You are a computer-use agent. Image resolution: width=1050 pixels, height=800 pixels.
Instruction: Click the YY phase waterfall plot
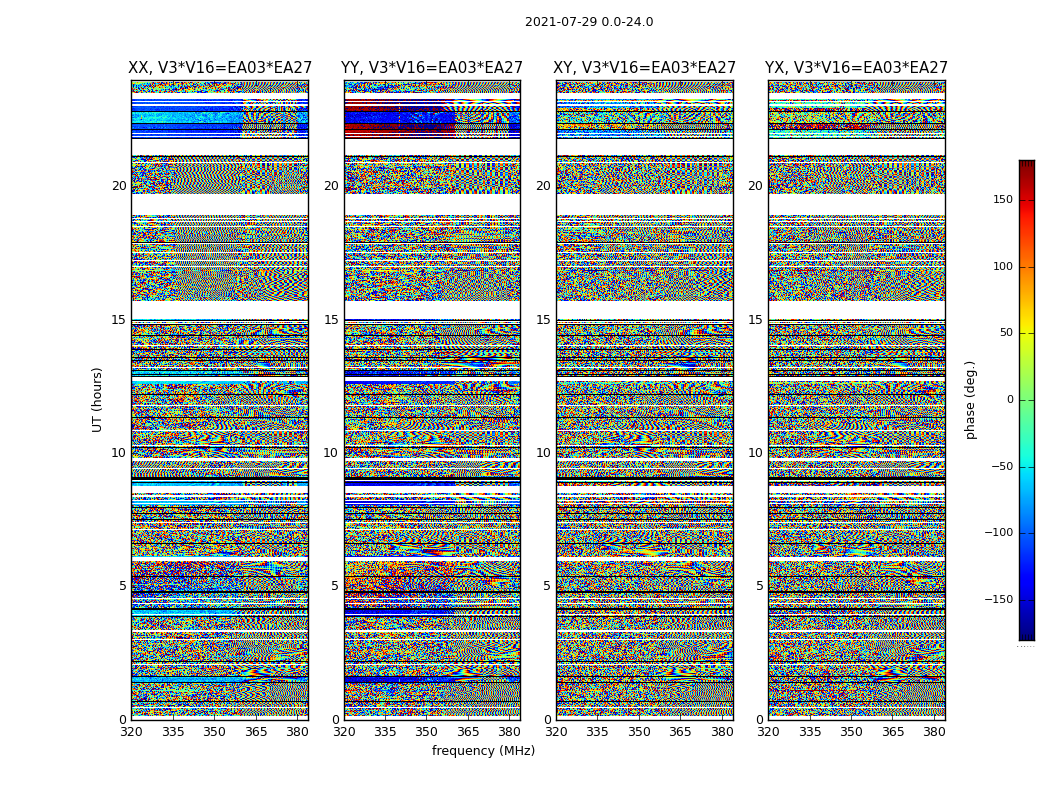point(432,400)
